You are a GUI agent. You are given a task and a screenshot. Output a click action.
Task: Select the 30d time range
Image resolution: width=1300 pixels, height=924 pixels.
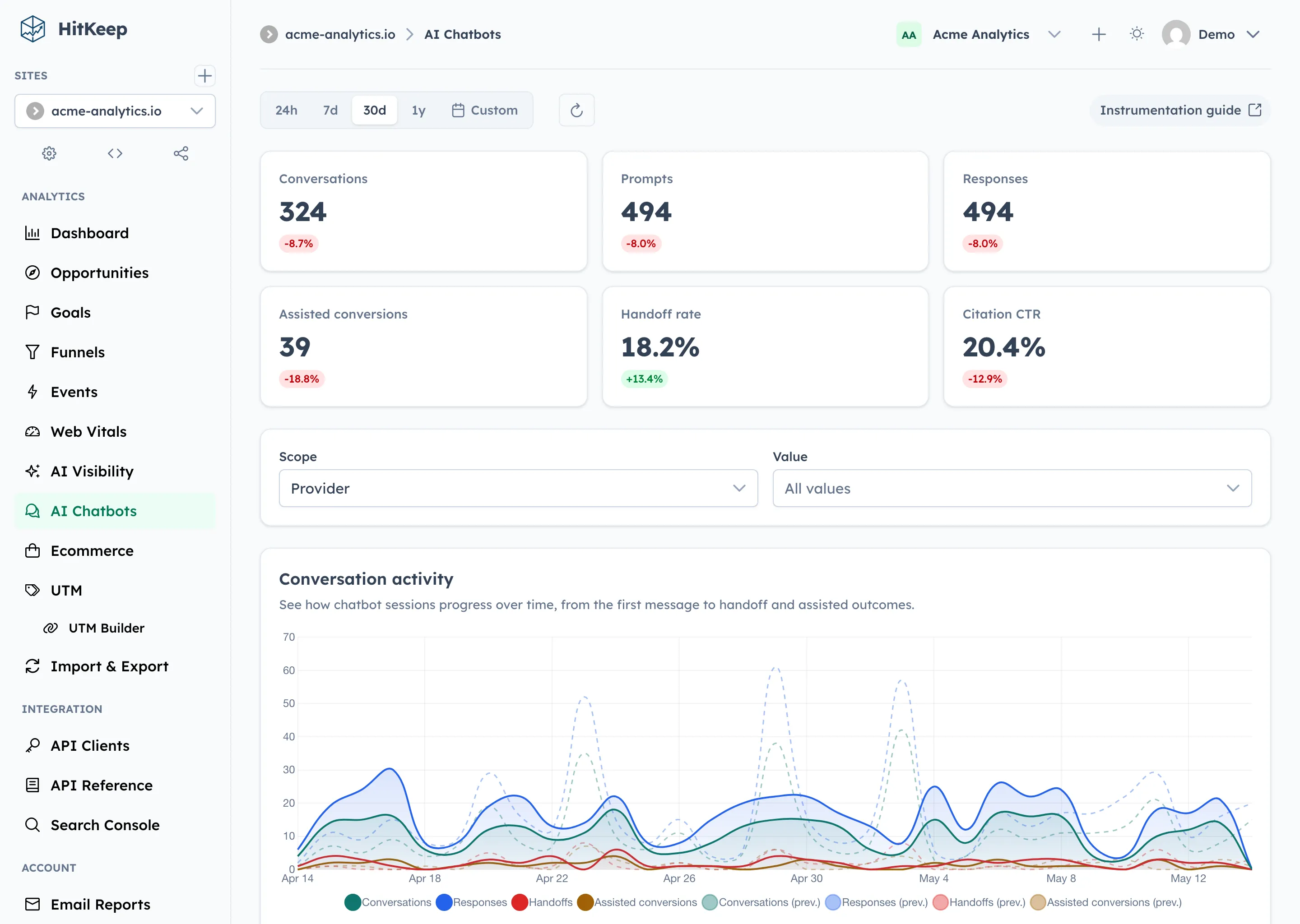click(x=375, y=111)
